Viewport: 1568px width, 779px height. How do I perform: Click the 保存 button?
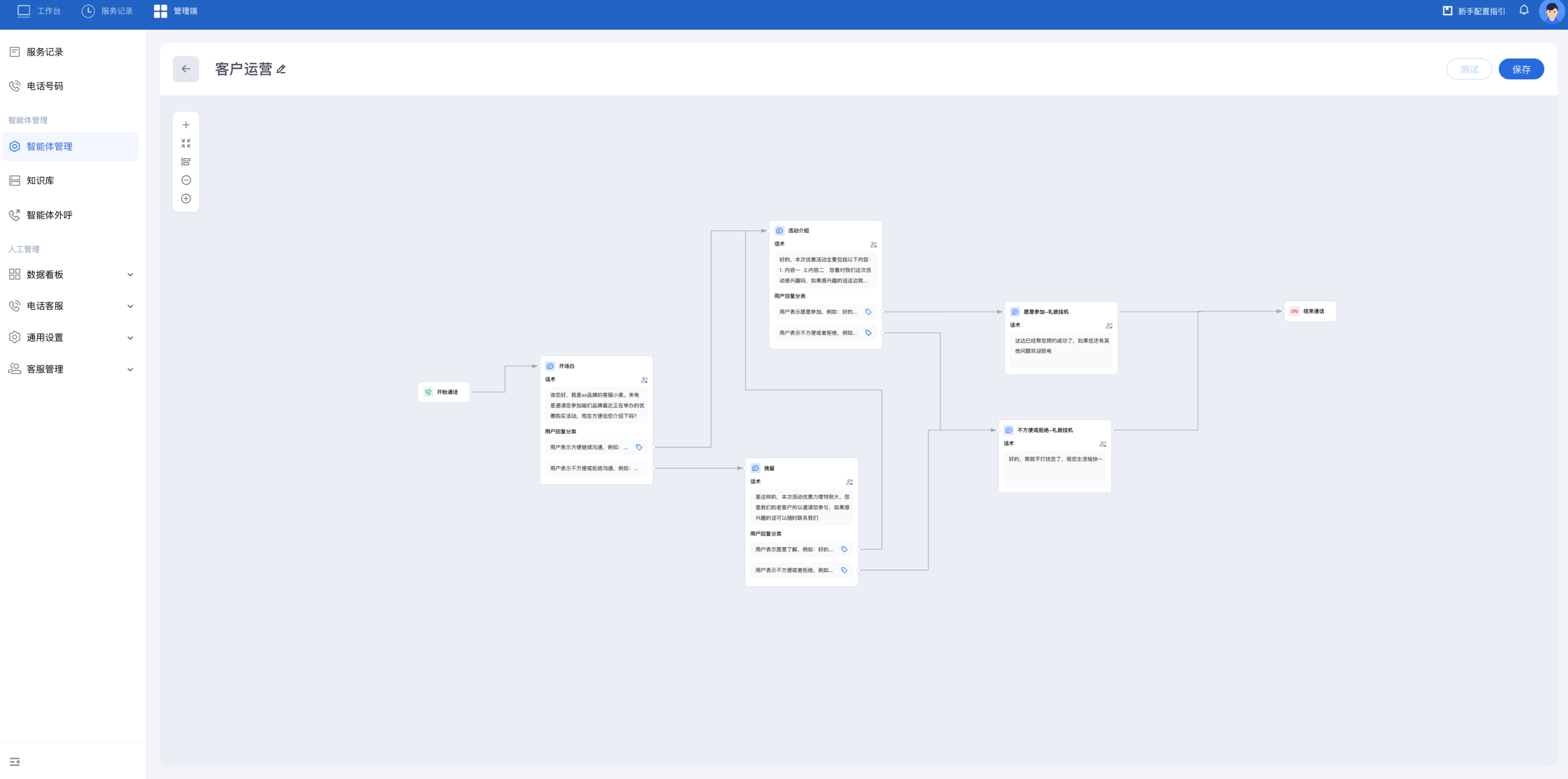click(x=1520, y=69)
